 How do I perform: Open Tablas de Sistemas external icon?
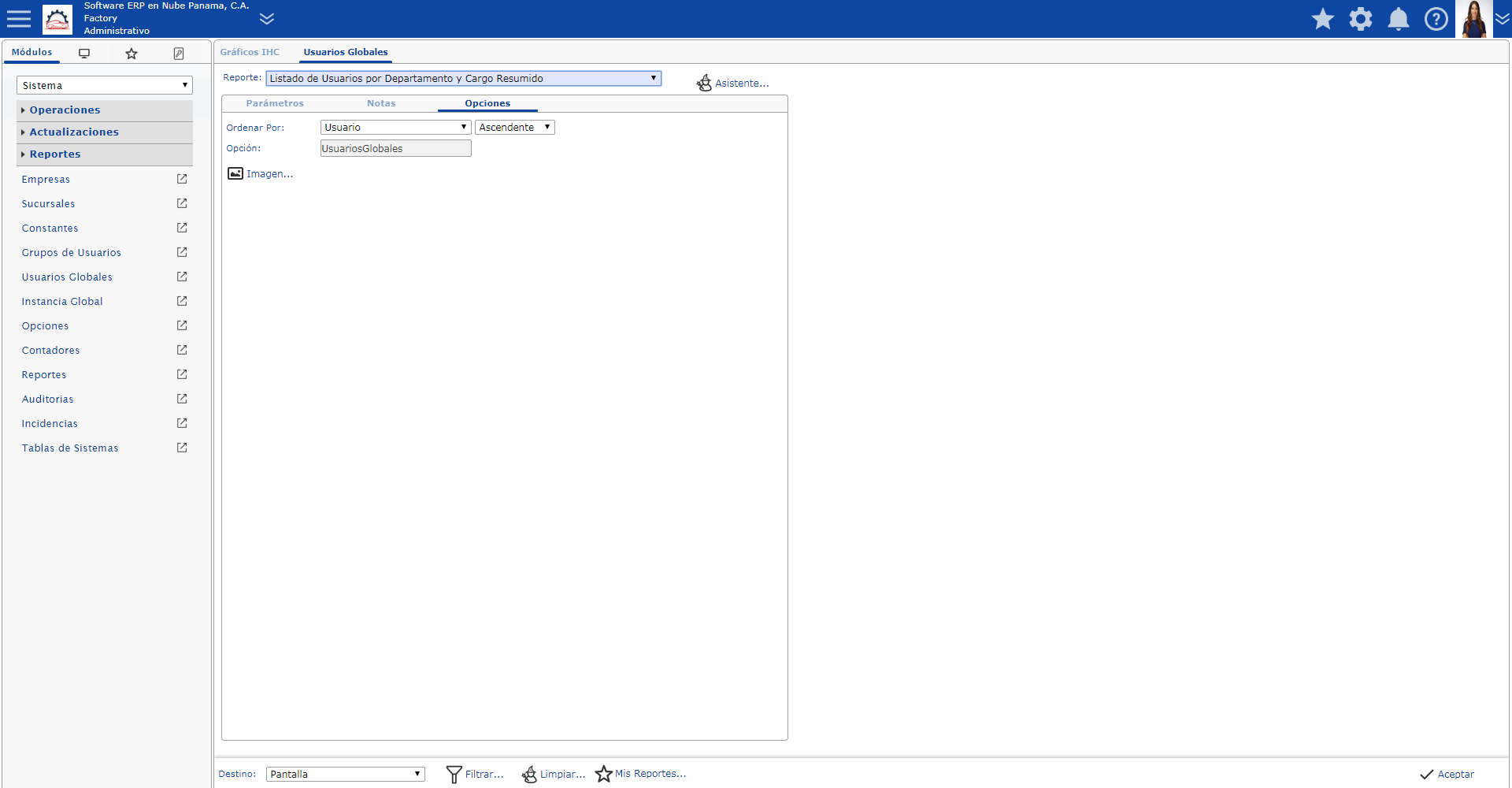point(182,448)
